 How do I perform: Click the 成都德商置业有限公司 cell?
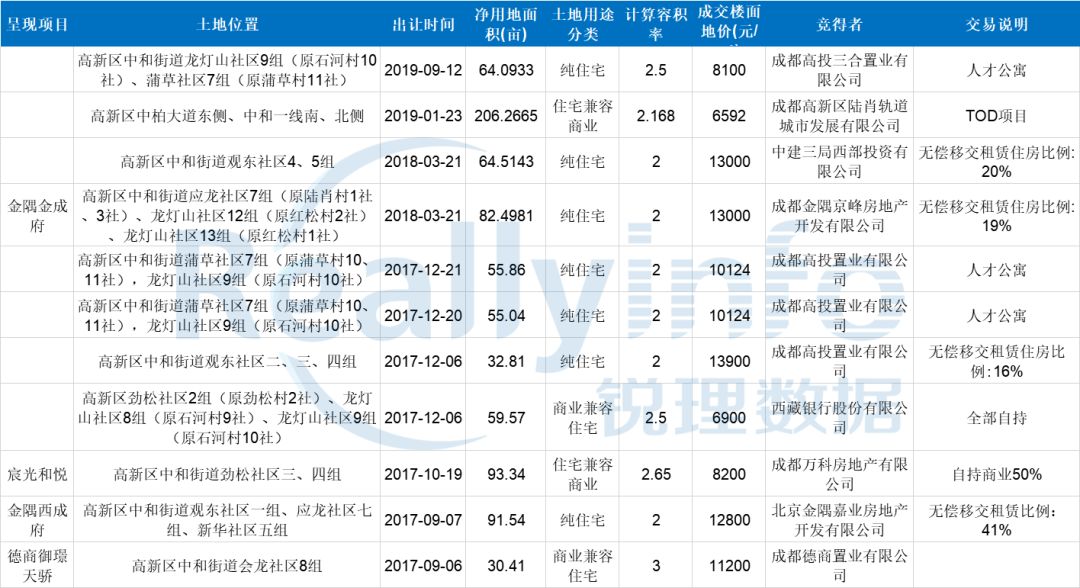pos(839,566)
